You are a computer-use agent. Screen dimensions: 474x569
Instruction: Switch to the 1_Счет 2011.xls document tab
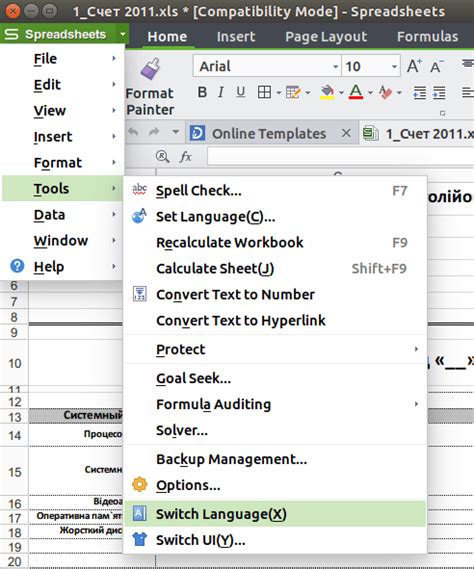pyautogui.click(x=417, y=134)
